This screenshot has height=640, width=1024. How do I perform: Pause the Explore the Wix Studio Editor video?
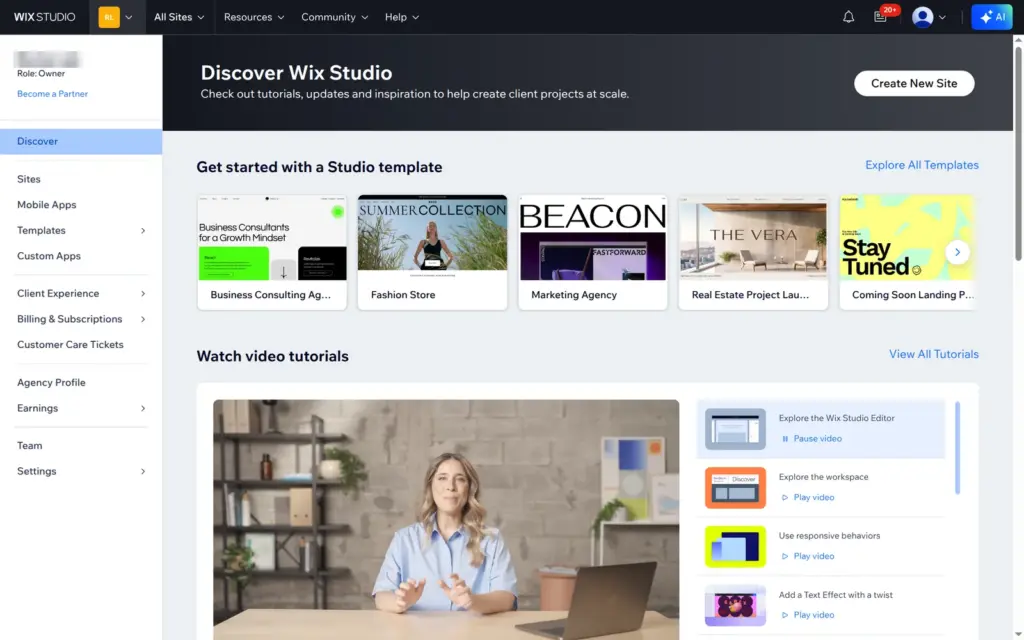pos(812,438)
